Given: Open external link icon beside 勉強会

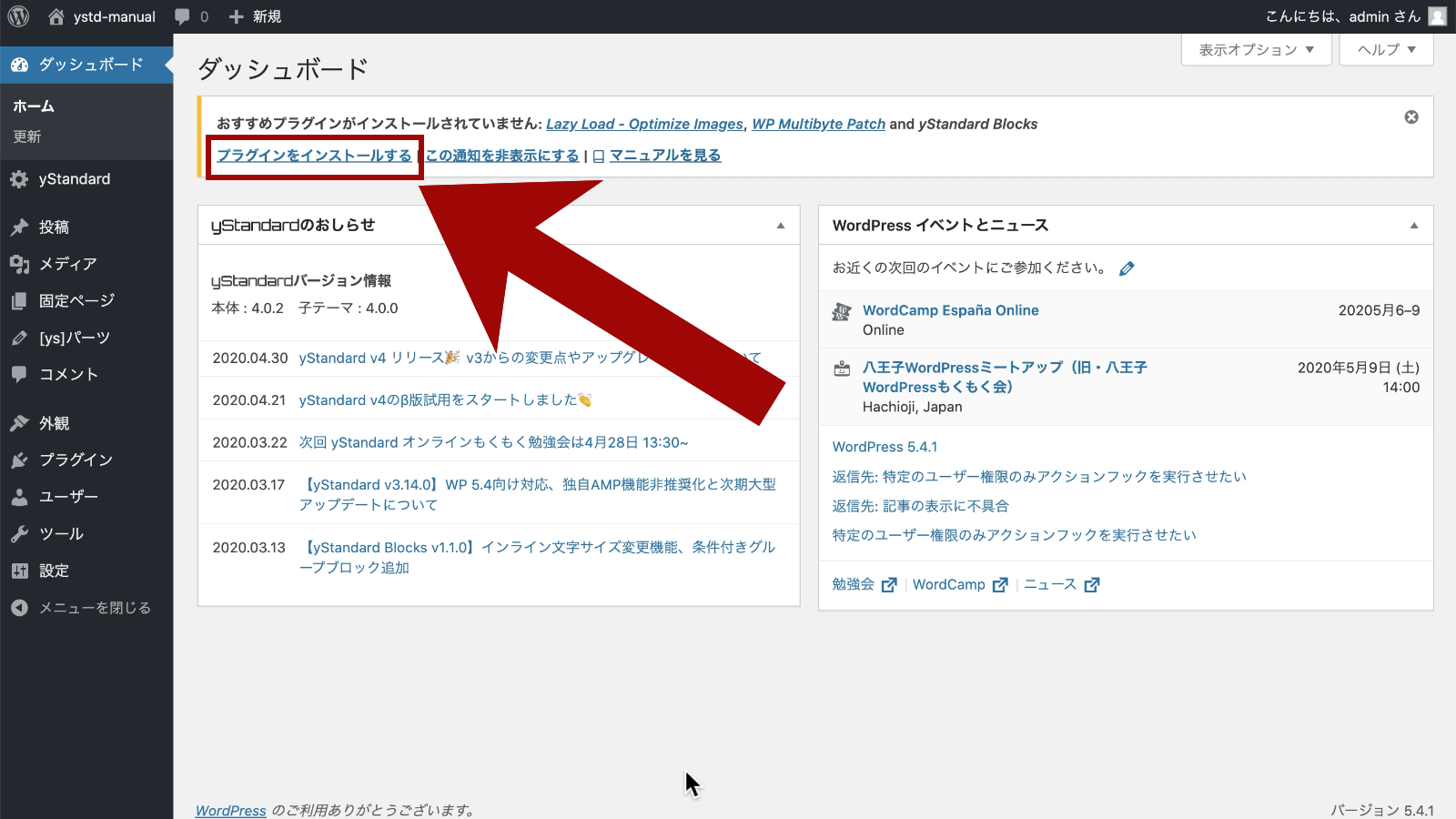Looking at the screenshot, I should 889,585.
